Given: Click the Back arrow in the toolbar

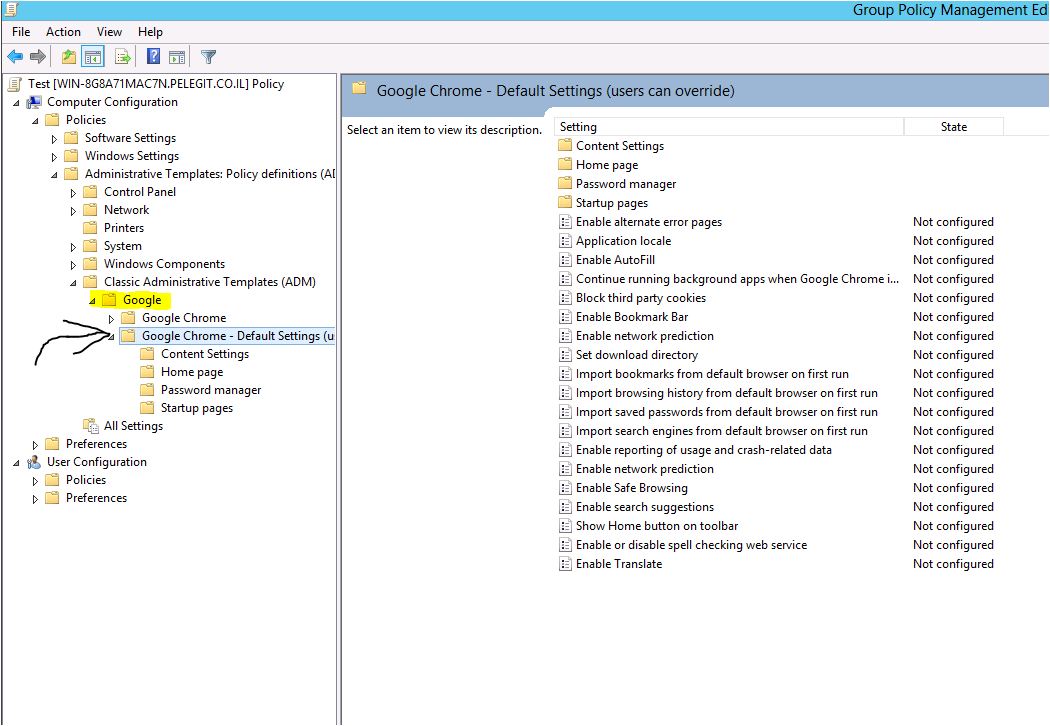Looking at the screenshot, I should (15, 57).
